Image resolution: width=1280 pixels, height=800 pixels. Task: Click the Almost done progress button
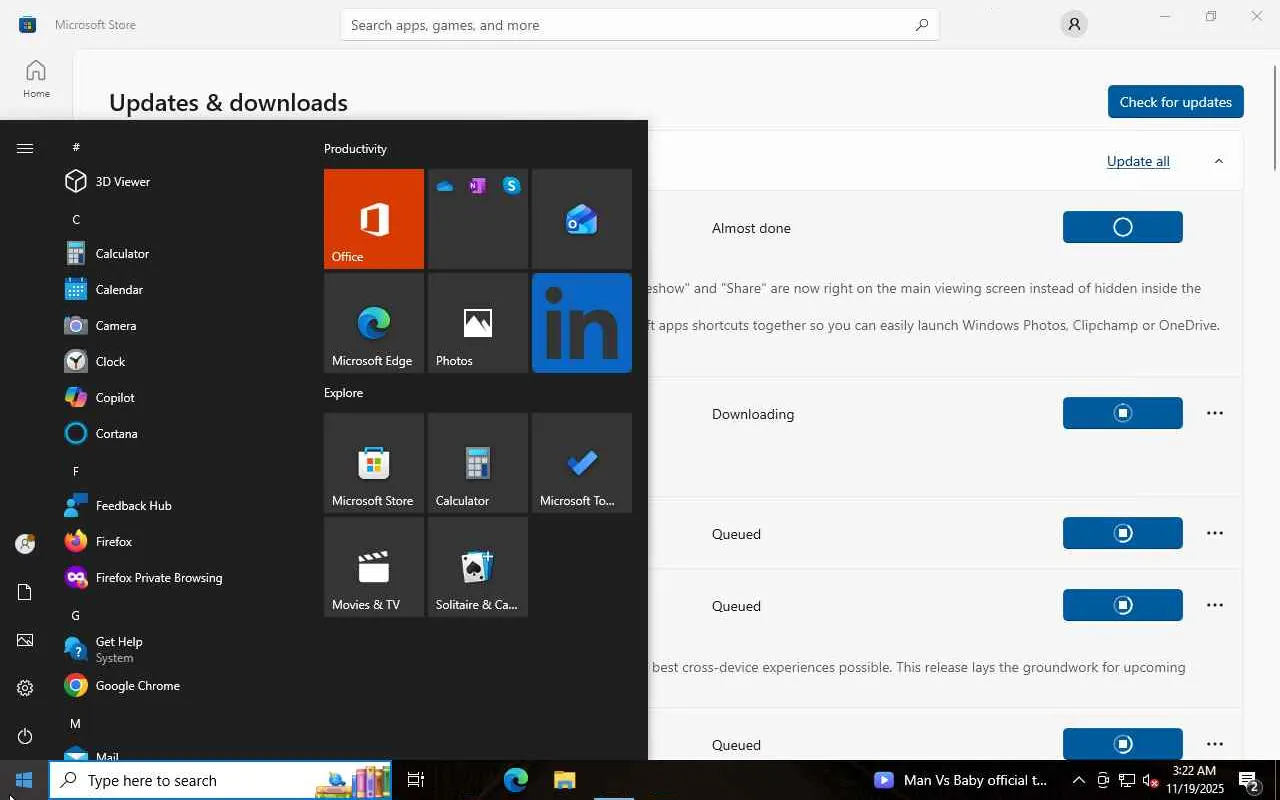pyautogui.click(x=1123, y=227)
